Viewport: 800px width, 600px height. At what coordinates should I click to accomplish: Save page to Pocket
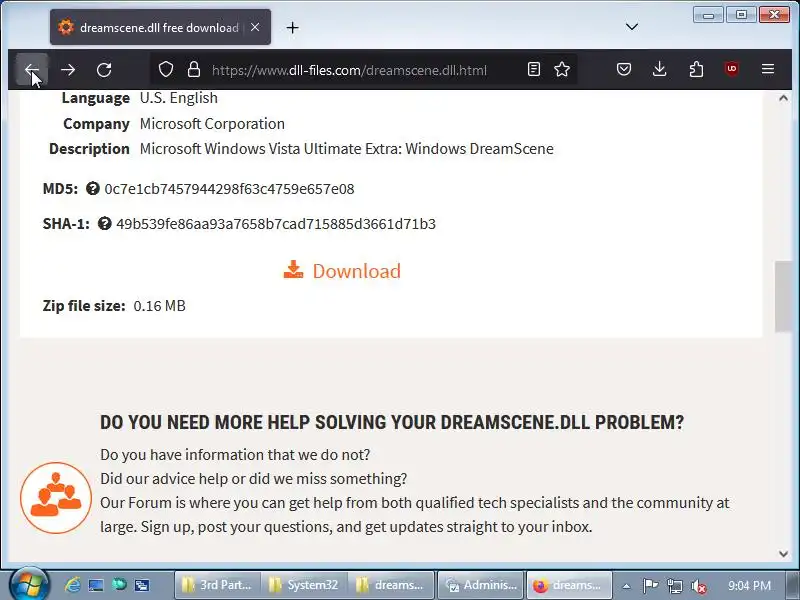[x=623, y=69]
